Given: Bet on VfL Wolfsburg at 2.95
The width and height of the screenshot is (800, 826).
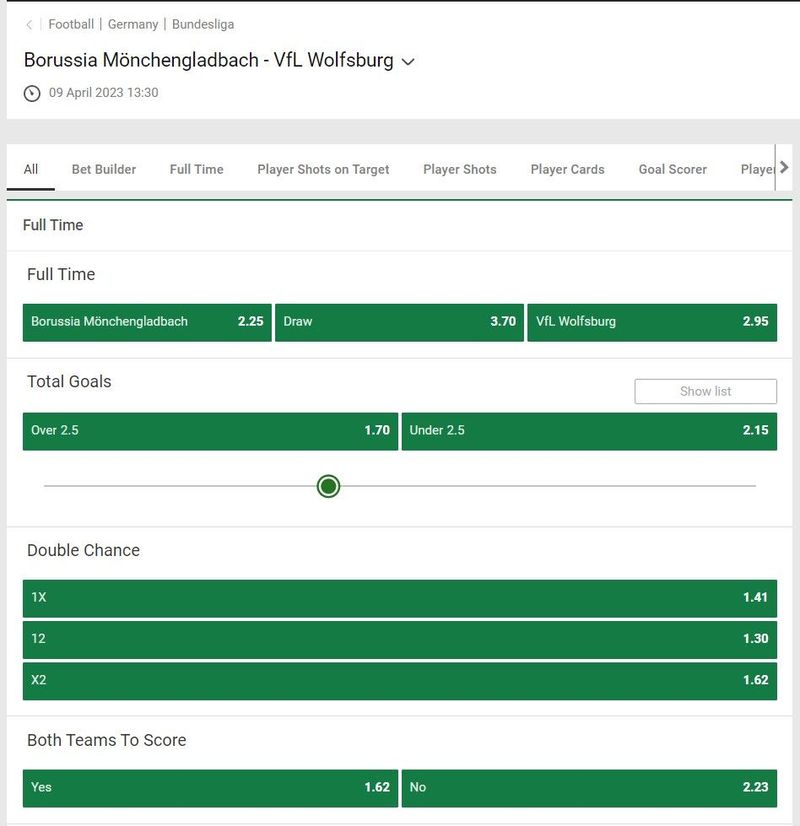Looking at the screenshot, I should (652, 322).
